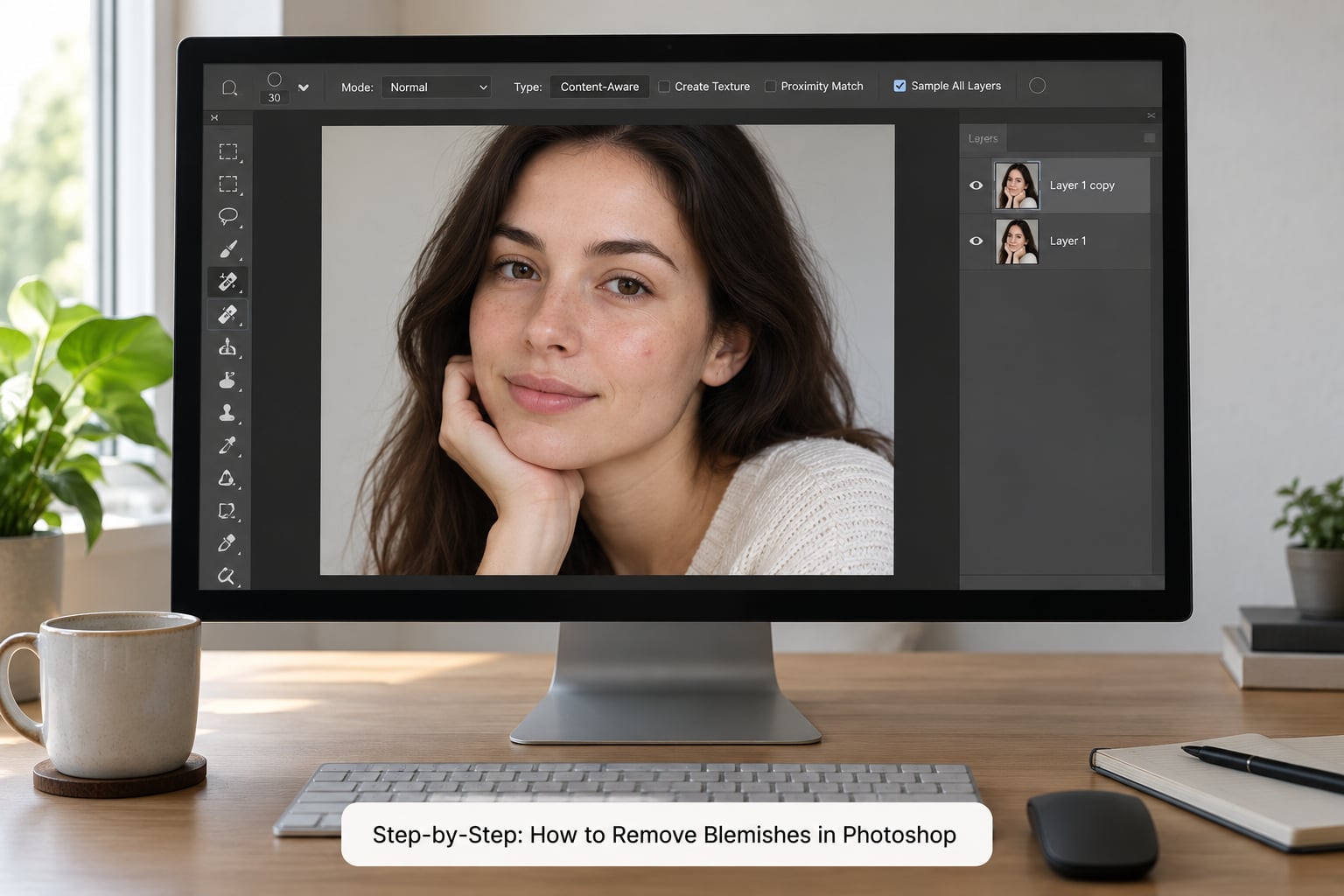Screen dimensions: 1344x896
Task: Select the dark-highlighted Spot Healing Brush tool
Action: pos(227,282)
